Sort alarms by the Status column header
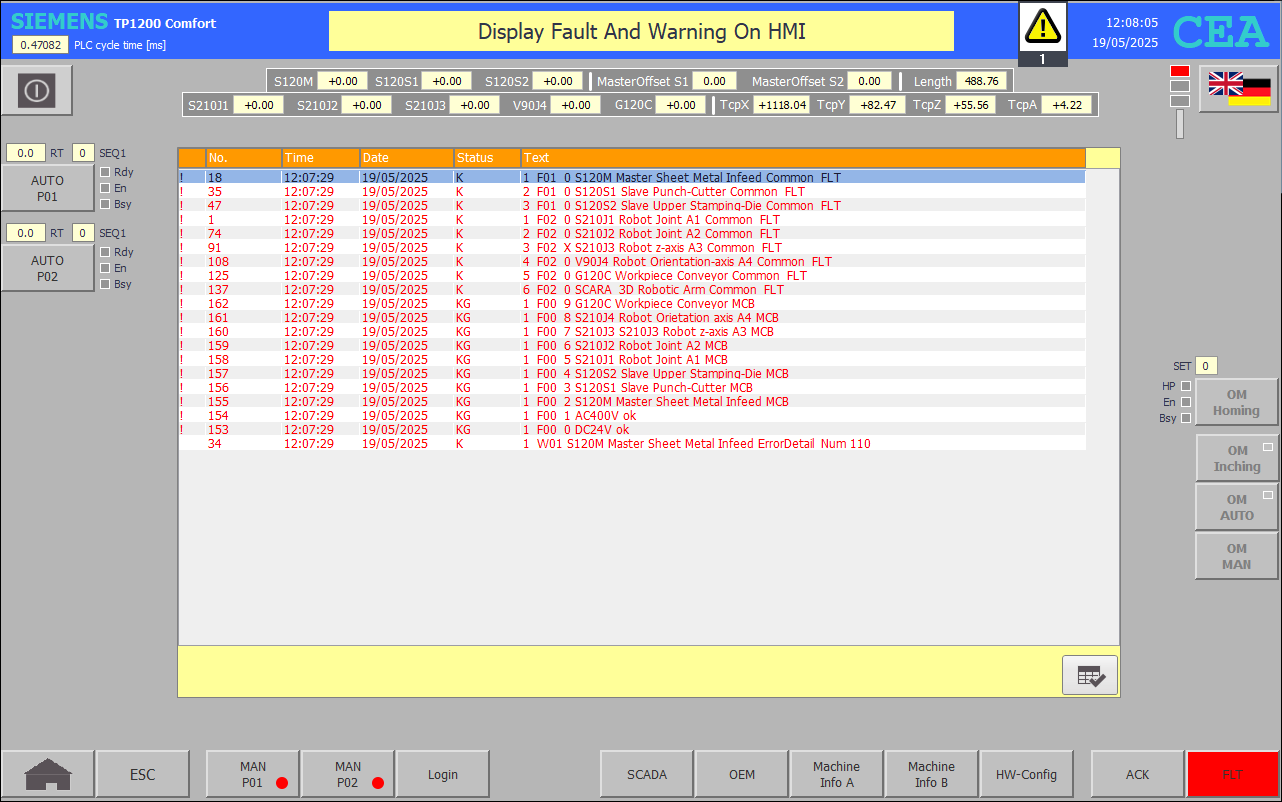 coord(486,158)
